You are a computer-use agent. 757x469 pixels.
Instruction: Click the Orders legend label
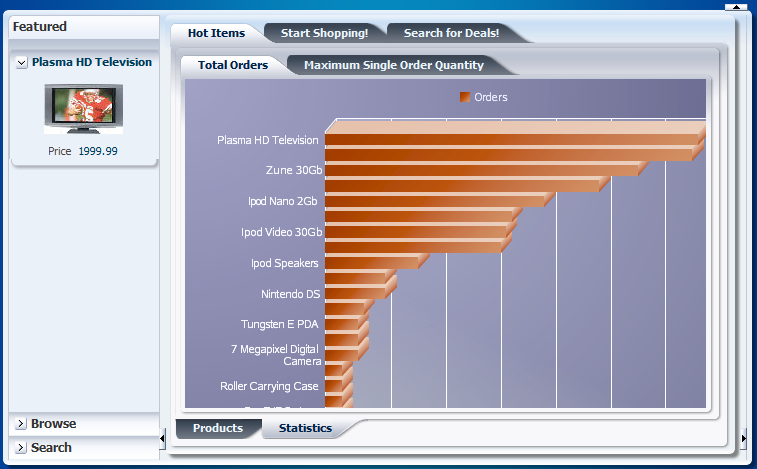tap(491, 97)
